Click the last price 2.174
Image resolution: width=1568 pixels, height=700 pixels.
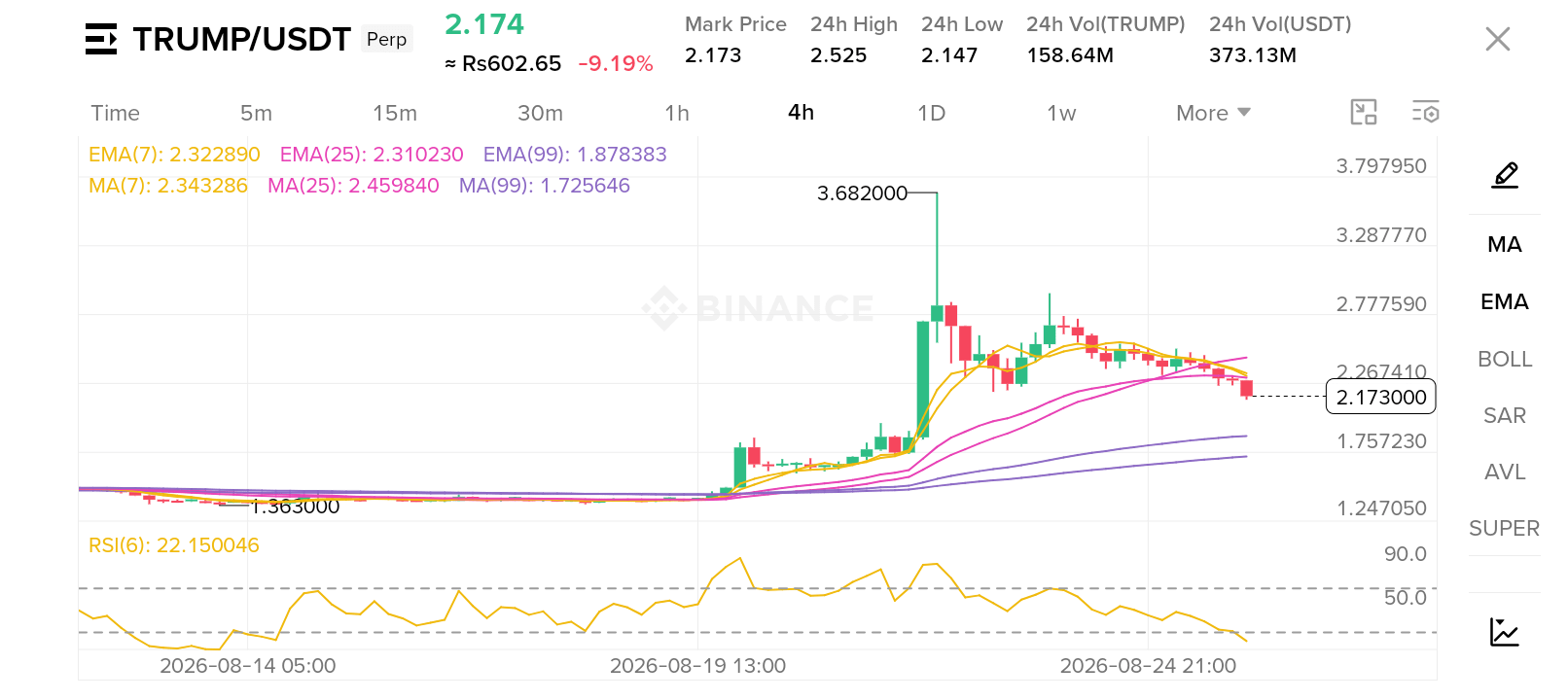pos(484,24)
